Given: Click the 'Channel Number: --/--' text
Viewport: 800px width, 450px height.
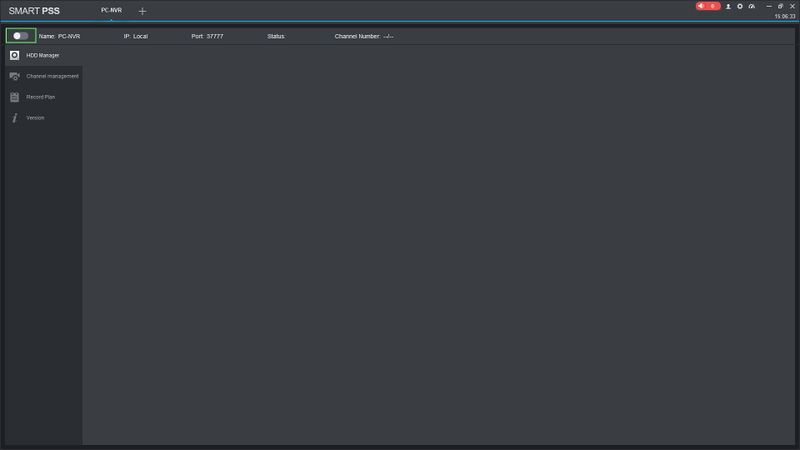Looking at the screenshot, I should (364, 36).
